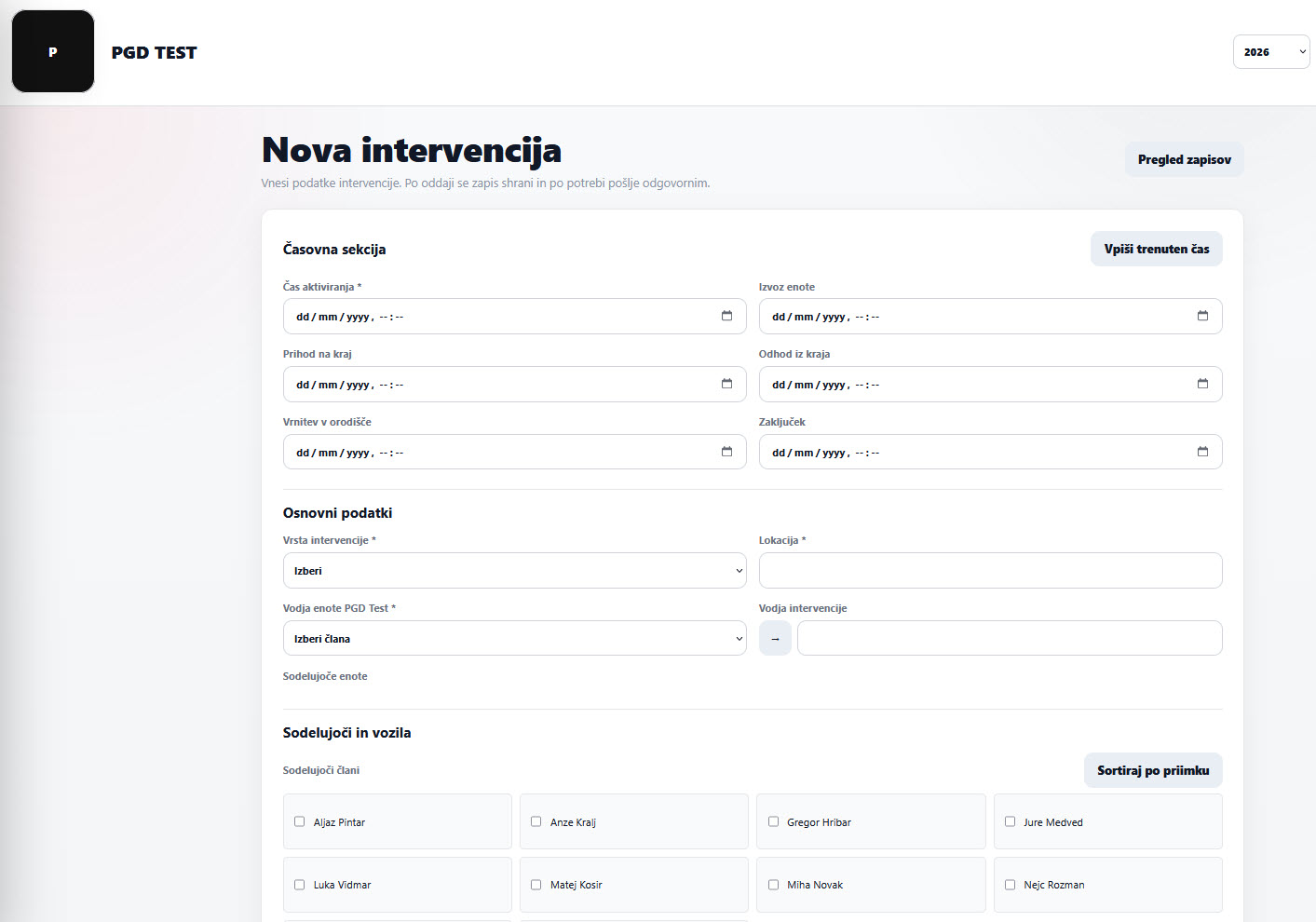Click the Osnovni podatki heading
Screen dimensions: 1316x922
click(337, 513)
